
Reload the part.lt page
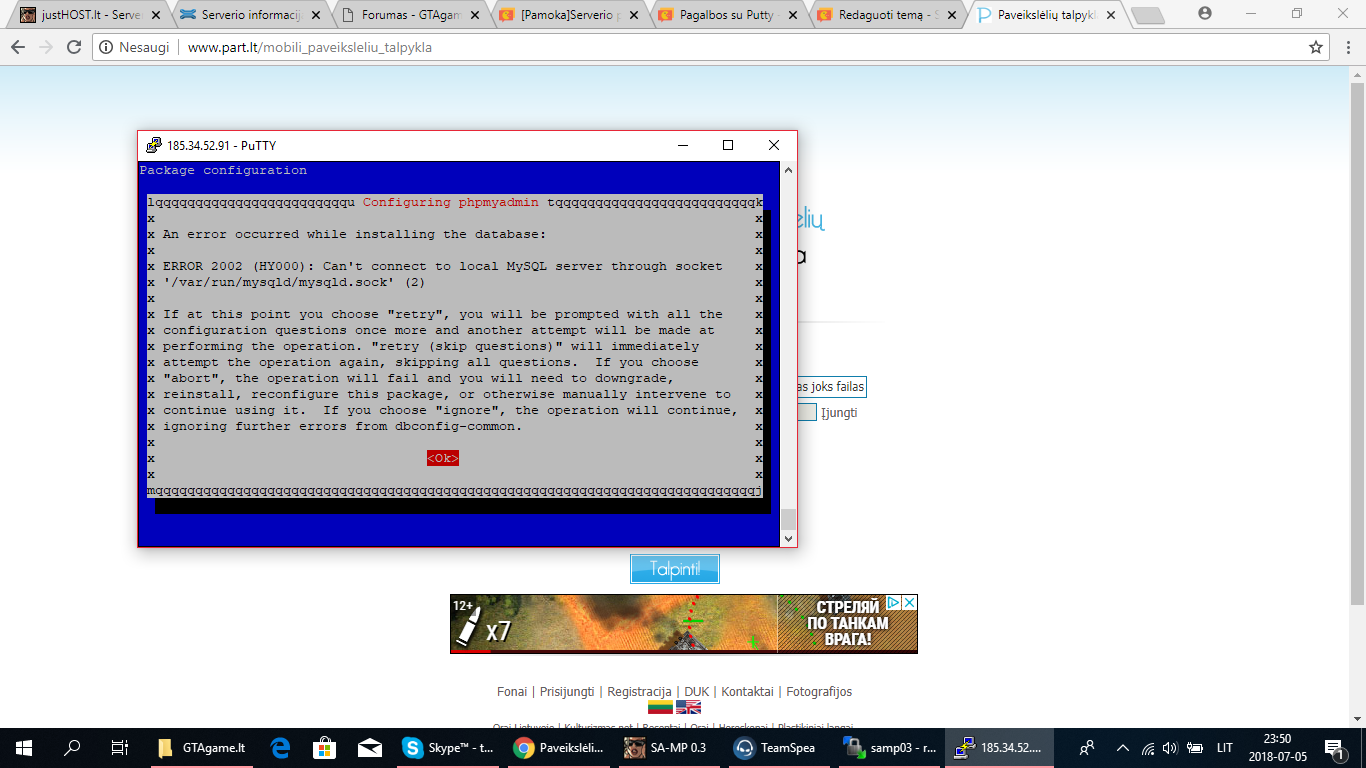74,47
